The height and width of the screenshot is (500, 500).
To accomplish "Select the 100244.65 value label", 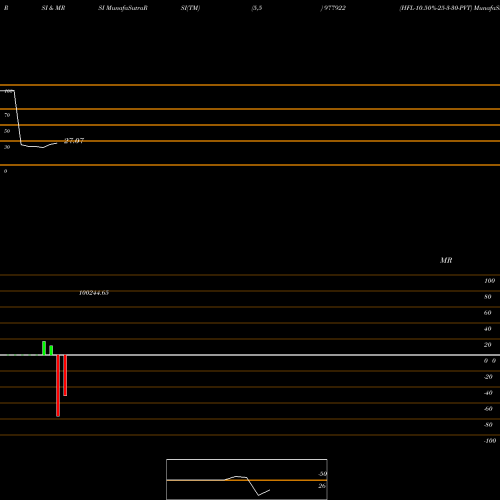I will (94, 293).
